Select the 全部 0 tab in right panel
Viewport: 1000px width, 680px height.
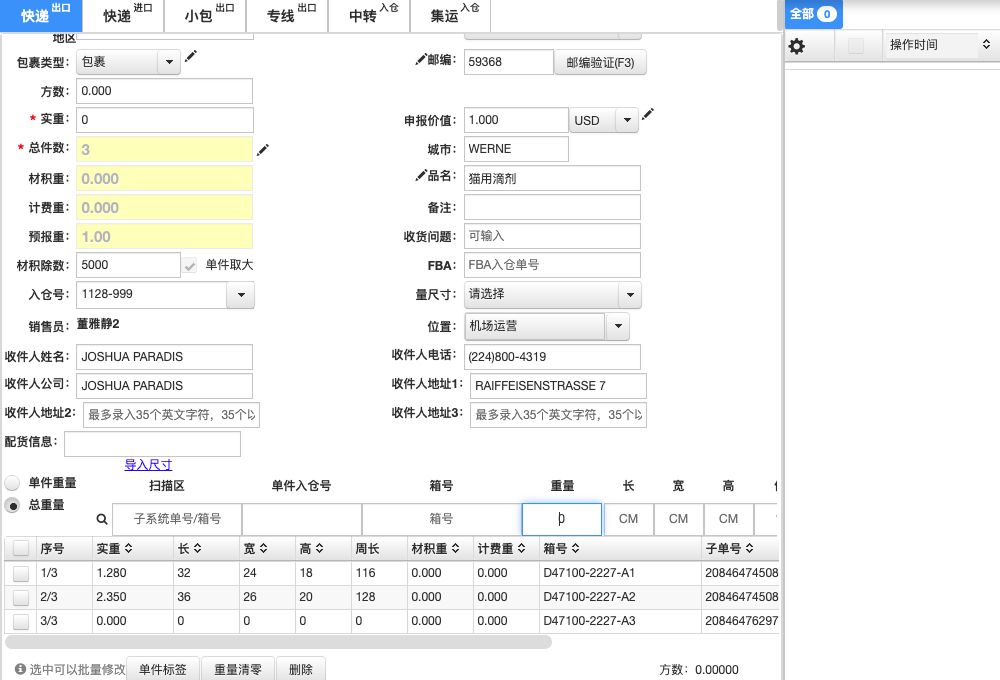point(814,14)
